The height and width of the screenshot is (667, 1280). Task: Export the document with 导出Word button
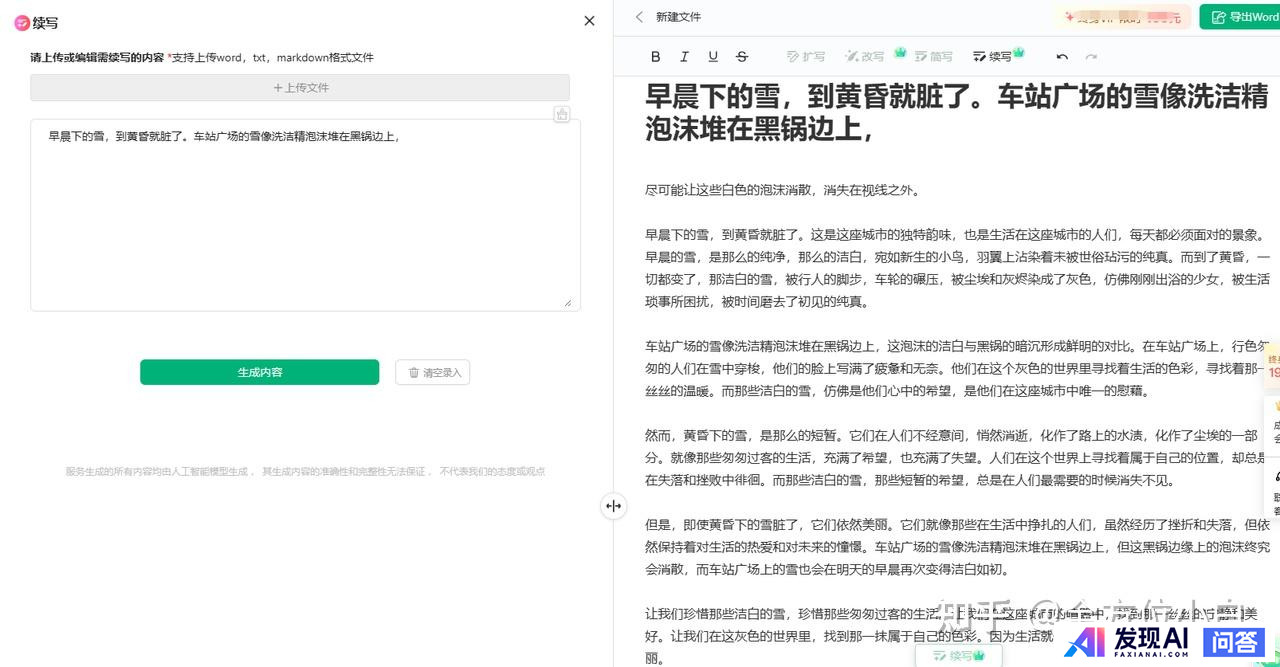click(1239, 17)
